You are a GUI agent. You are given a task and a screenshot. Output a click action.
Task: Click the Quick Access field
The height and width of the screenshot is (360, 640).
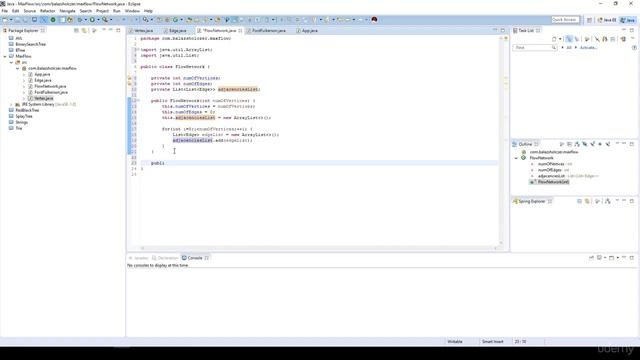(565, 20)
